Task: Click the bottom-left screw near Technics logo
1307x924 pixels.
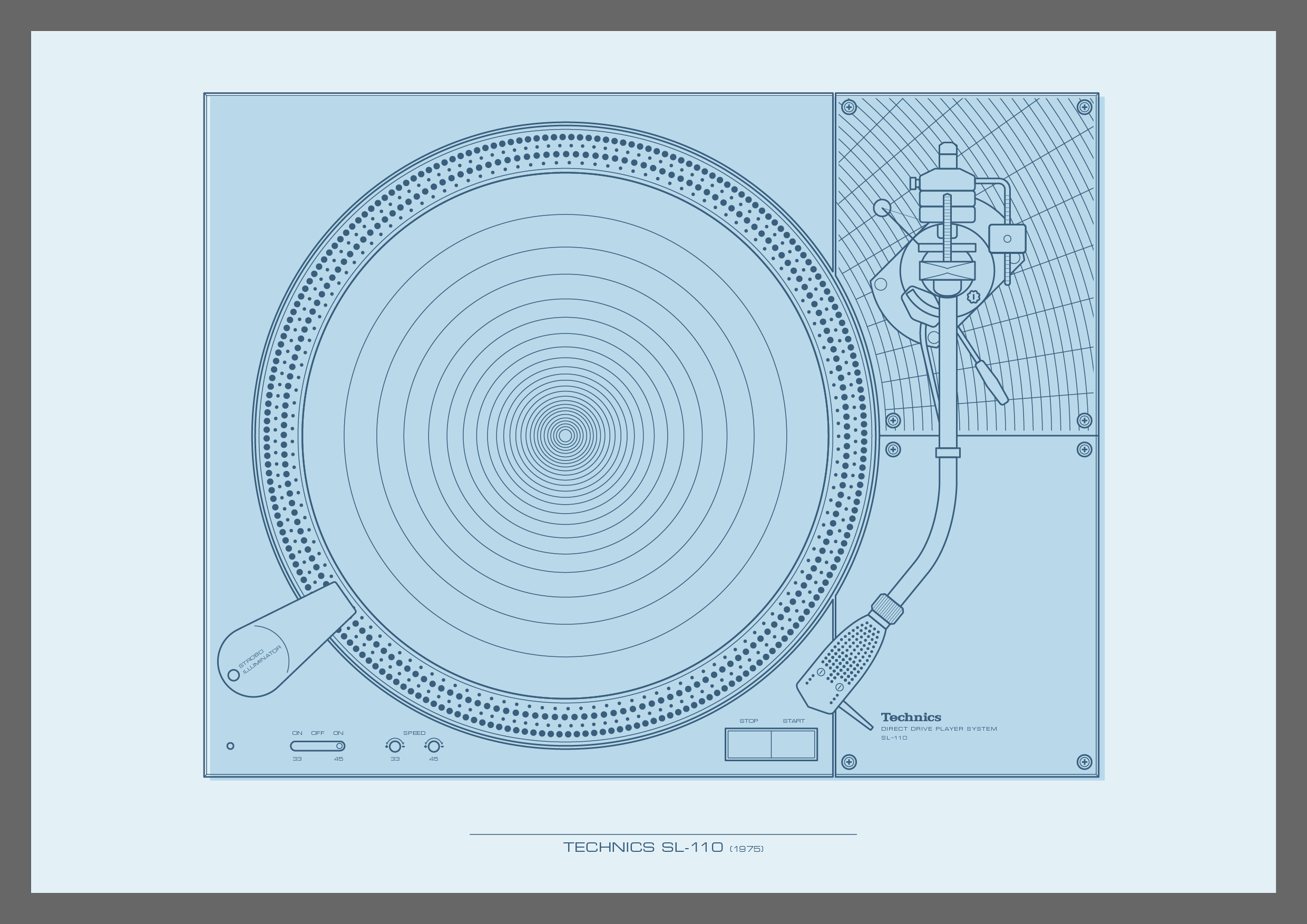Action: (848, 762)
